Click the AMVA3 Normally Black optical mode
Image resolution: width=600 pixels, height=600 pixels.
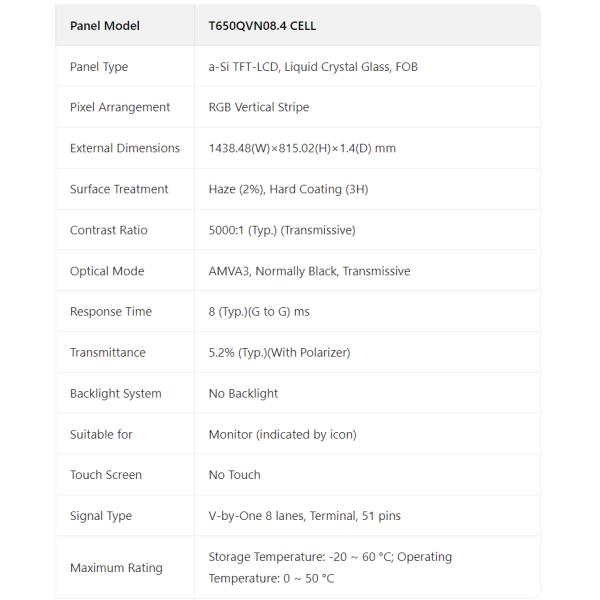[x=309, y=271]
